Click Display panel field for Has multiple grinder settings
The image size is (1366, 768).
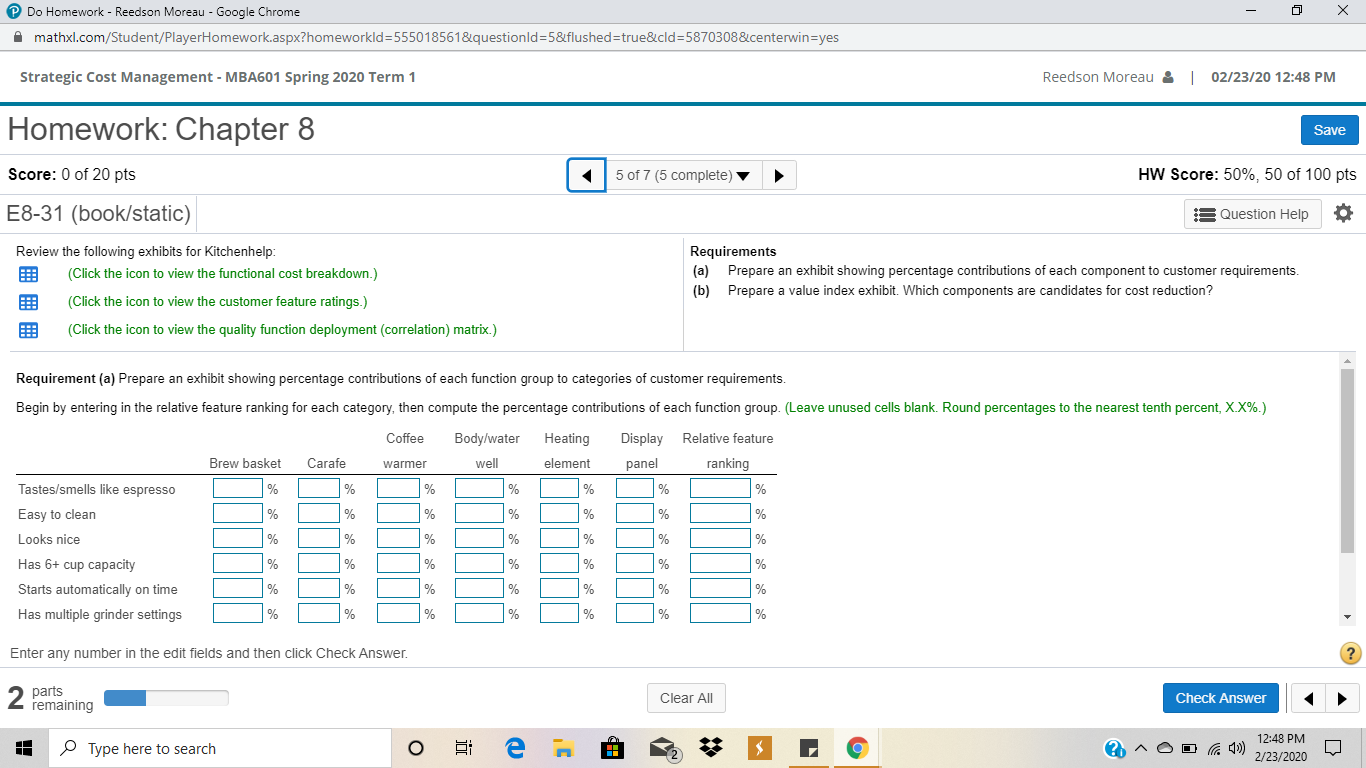coord(635,614)
